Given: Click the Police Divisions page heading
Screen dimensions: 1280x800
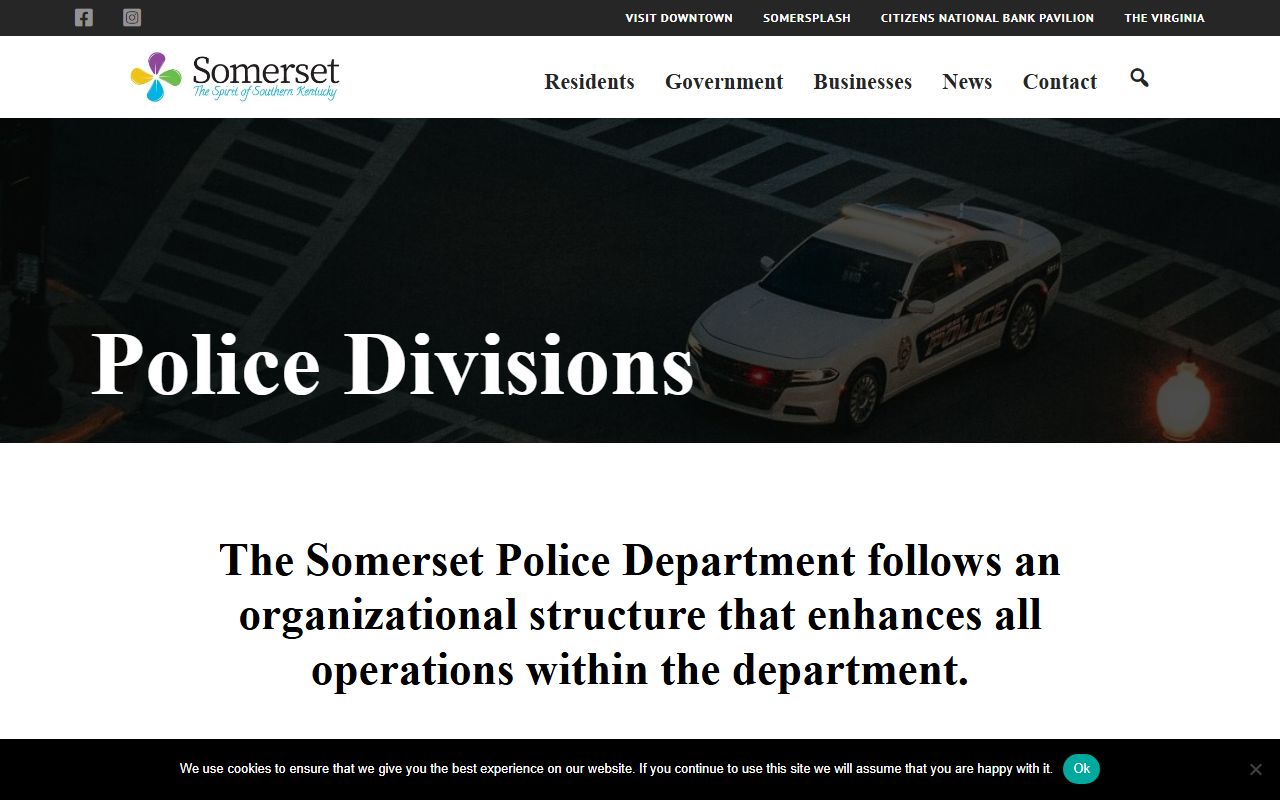Looking at the screenshot, I should [392, 363].
